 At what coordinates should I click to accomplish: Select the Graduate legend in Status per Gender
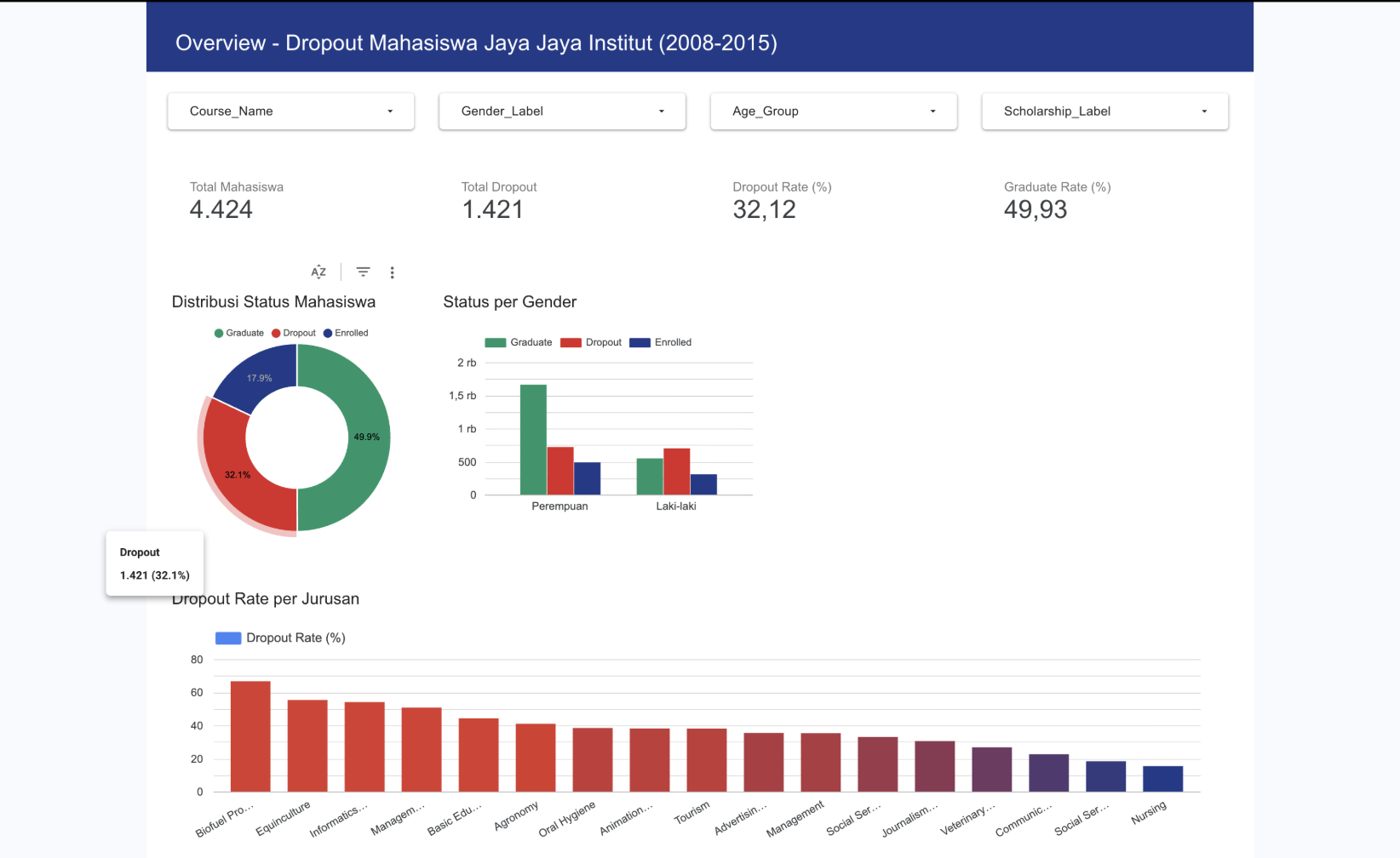519,342
